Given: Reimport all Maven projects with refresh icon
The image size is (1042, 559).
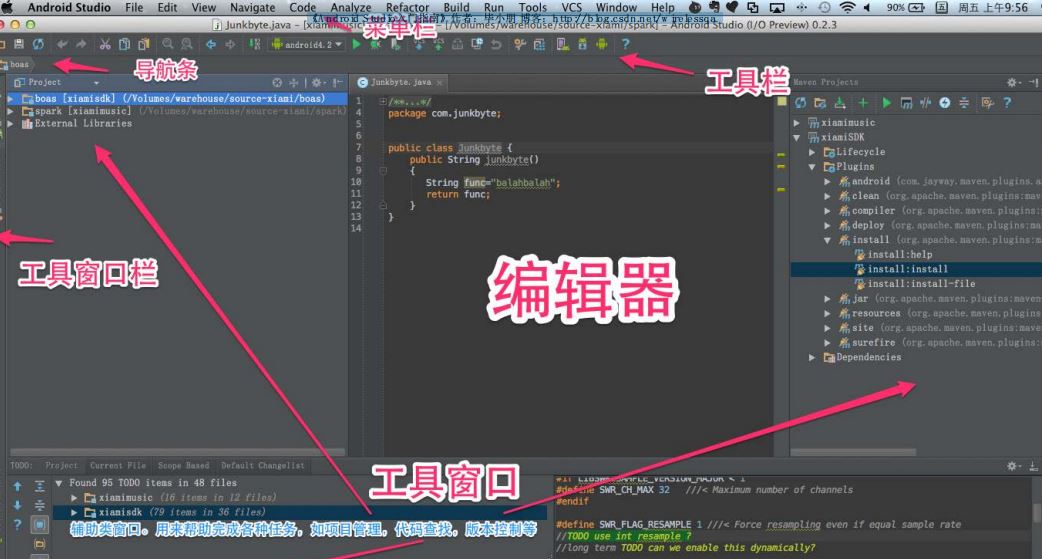Looking at the screenshot, I should tap(800, 103).
